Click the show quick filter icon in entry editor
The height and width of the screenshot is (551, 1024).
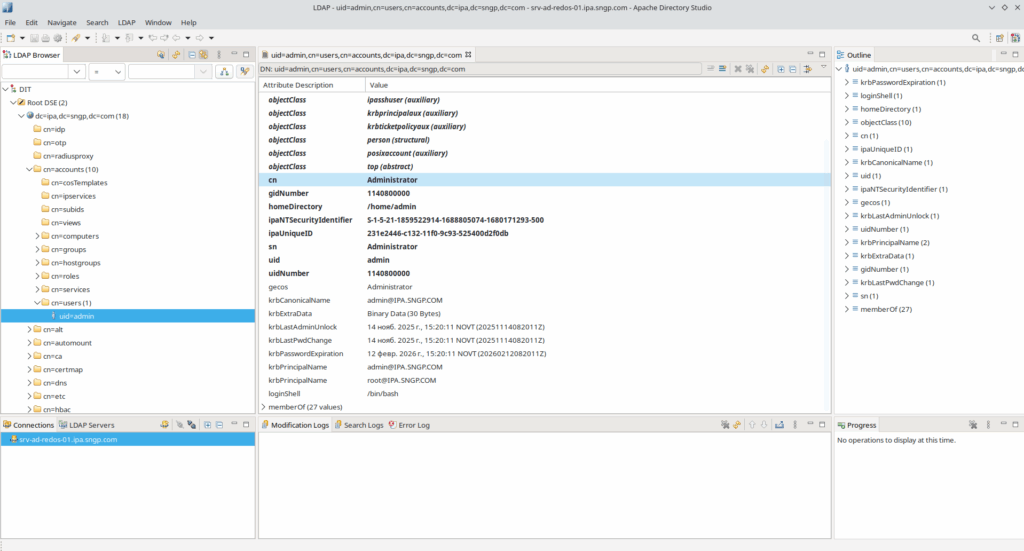[x=808, y=69]
